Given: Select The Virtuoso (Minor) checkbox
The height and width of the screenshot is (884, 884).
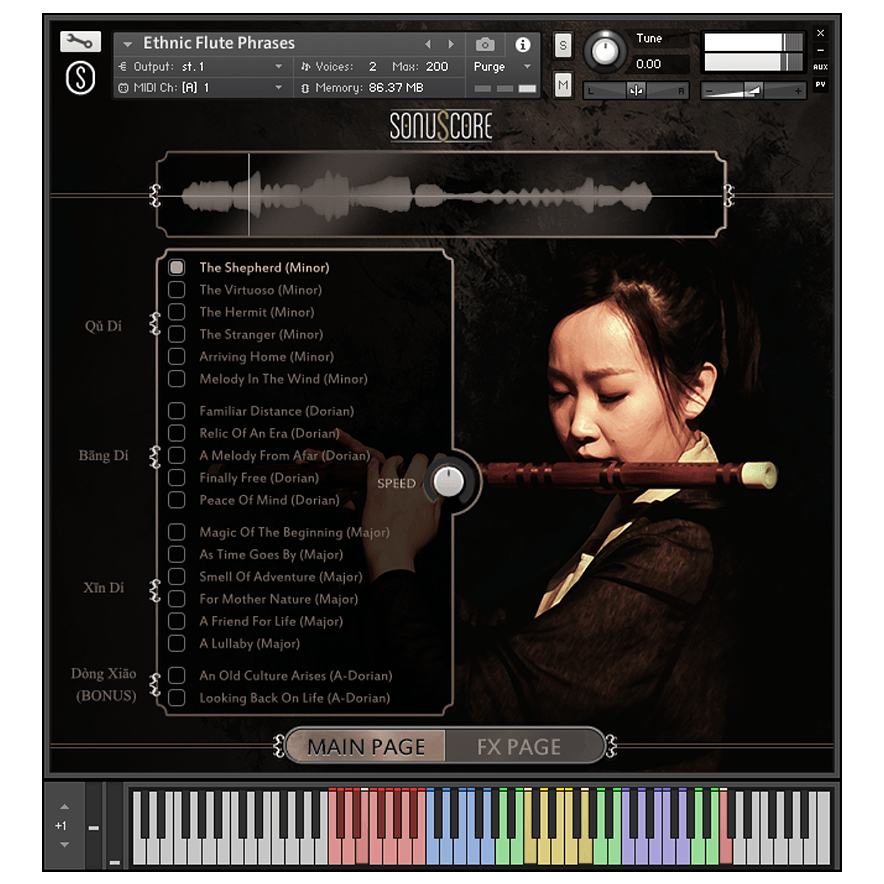Looking at the screenshot, I should pos(176,290).
